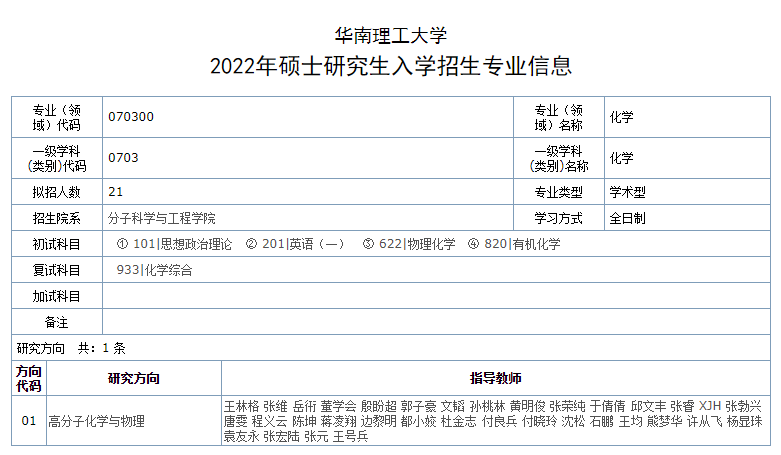Click advisor name 付良兵
781x455 pixels.
pyautogui.click(x=499, y=422)
